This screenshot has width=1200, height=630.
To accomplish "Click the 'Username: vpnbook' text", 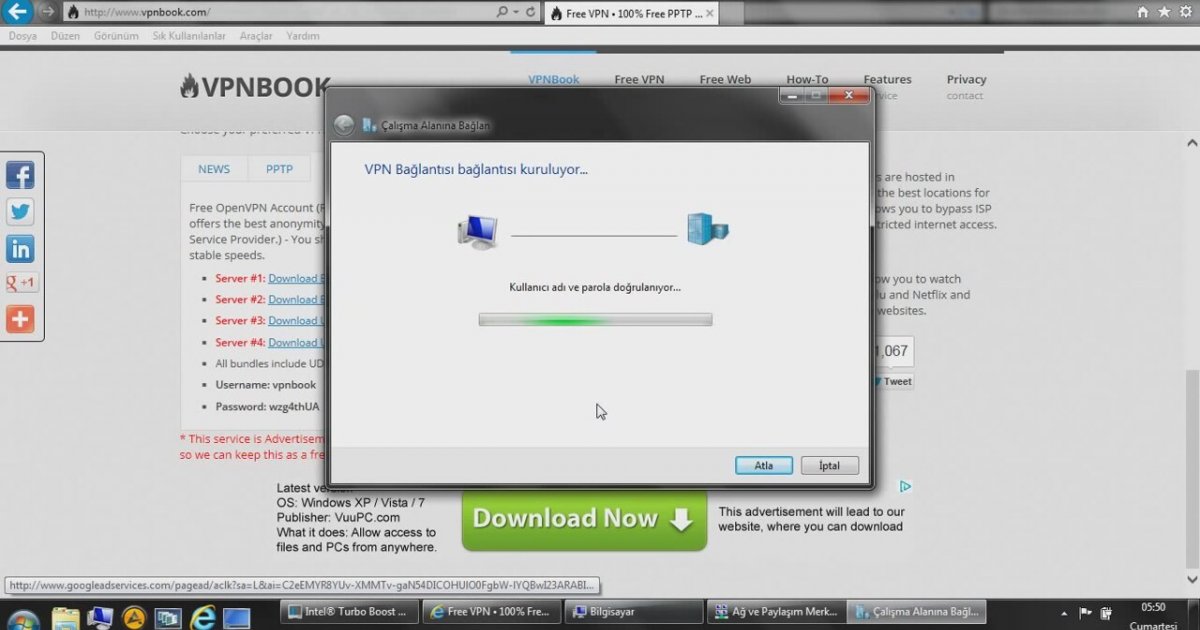I will click(x=266, y=385).
